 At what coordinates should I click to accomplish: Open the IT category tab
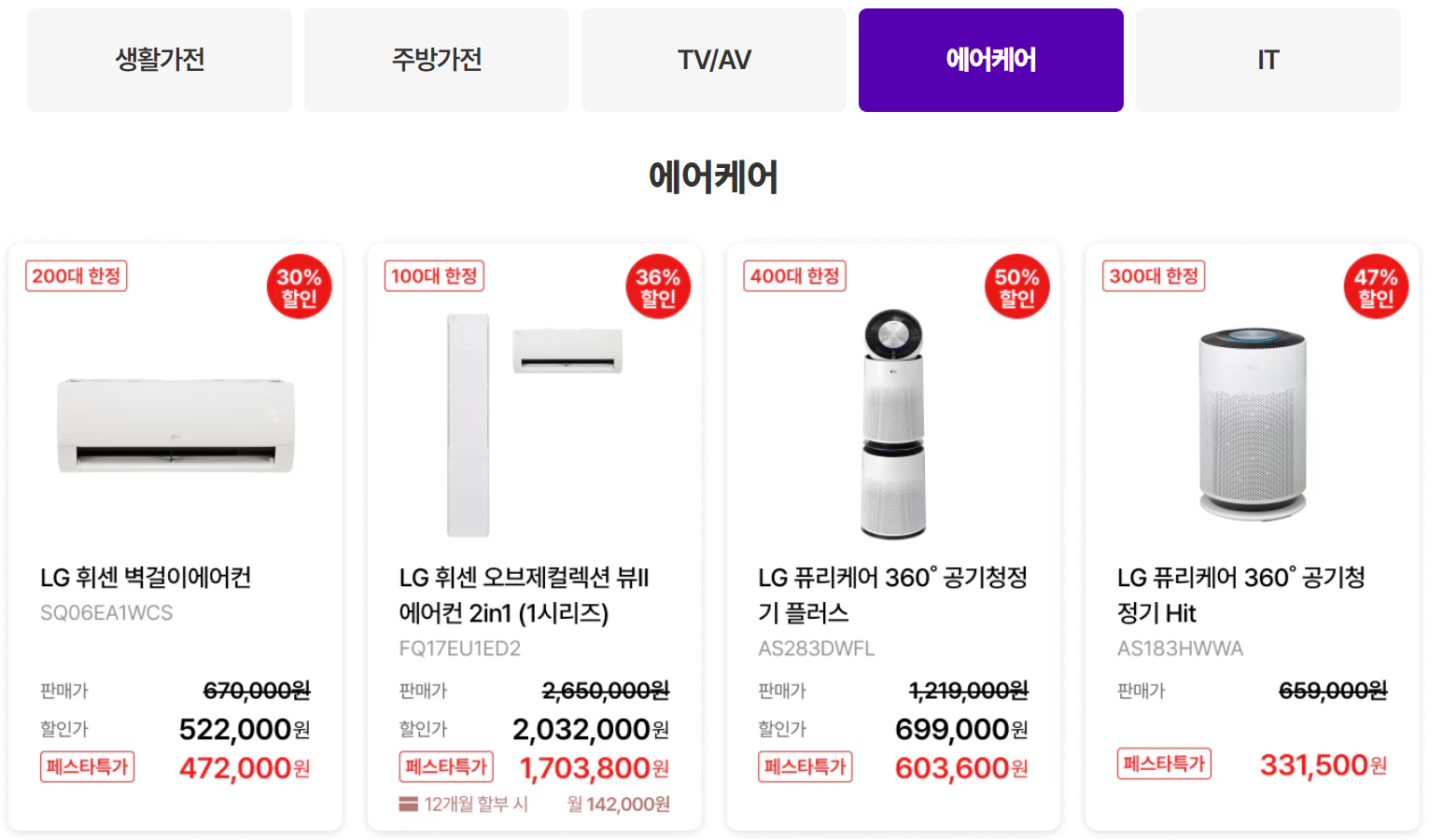[x=1267, y=59]
